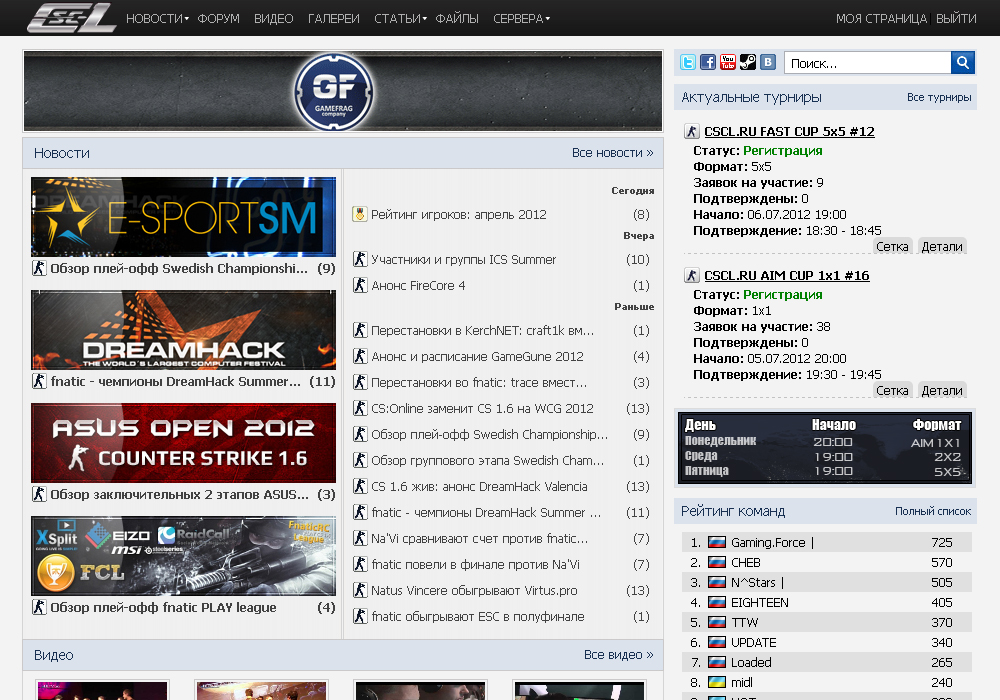Click the CSCL site logo
The height and width of the screenshot is (700, 1000).
click(71, 18)
